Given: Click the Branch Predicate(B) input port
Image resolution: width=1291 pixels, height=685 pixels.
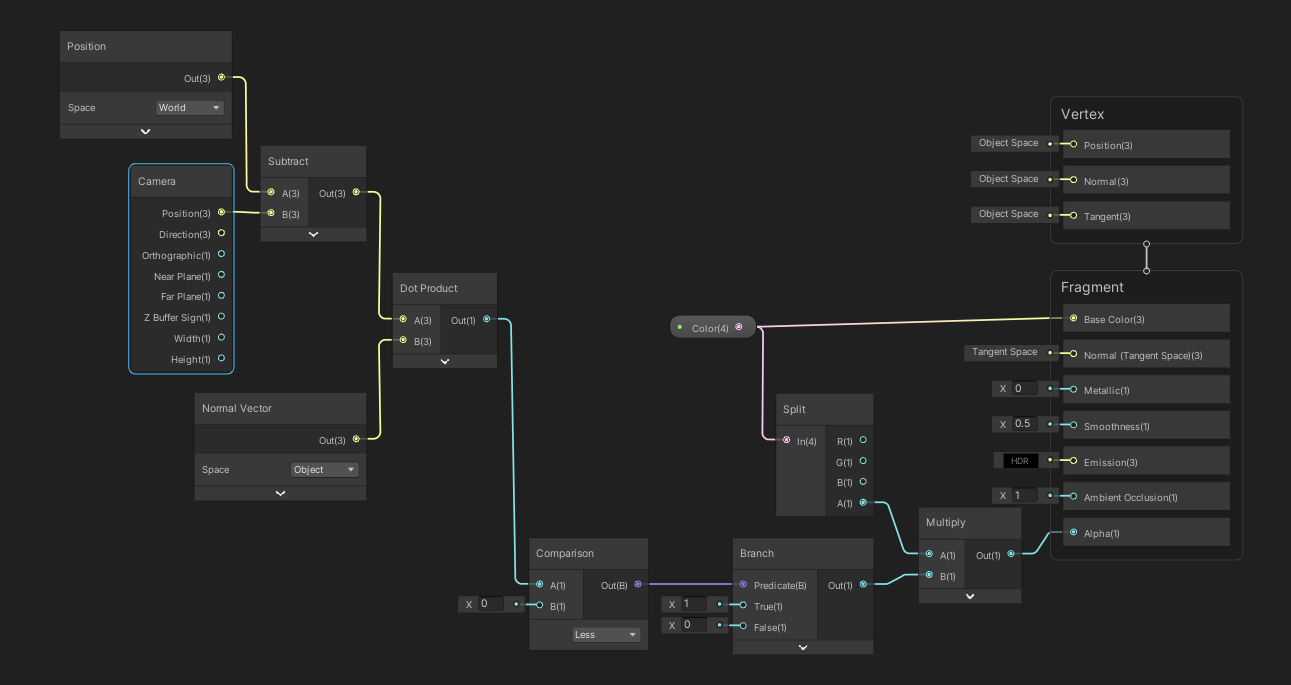Looking at the screenshot, I should click(743, 585).
